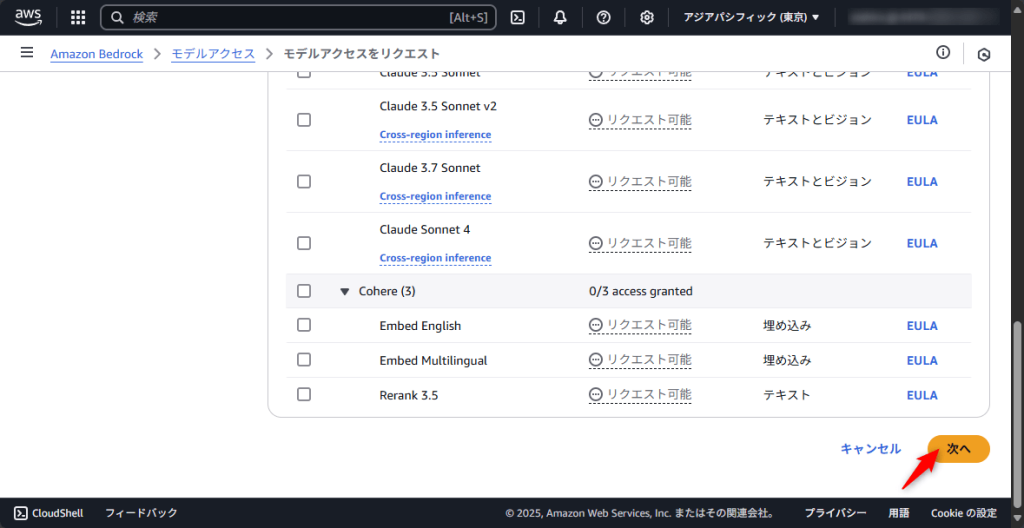
Task: Open Cookie の設定 footer link
Action: 964,513
